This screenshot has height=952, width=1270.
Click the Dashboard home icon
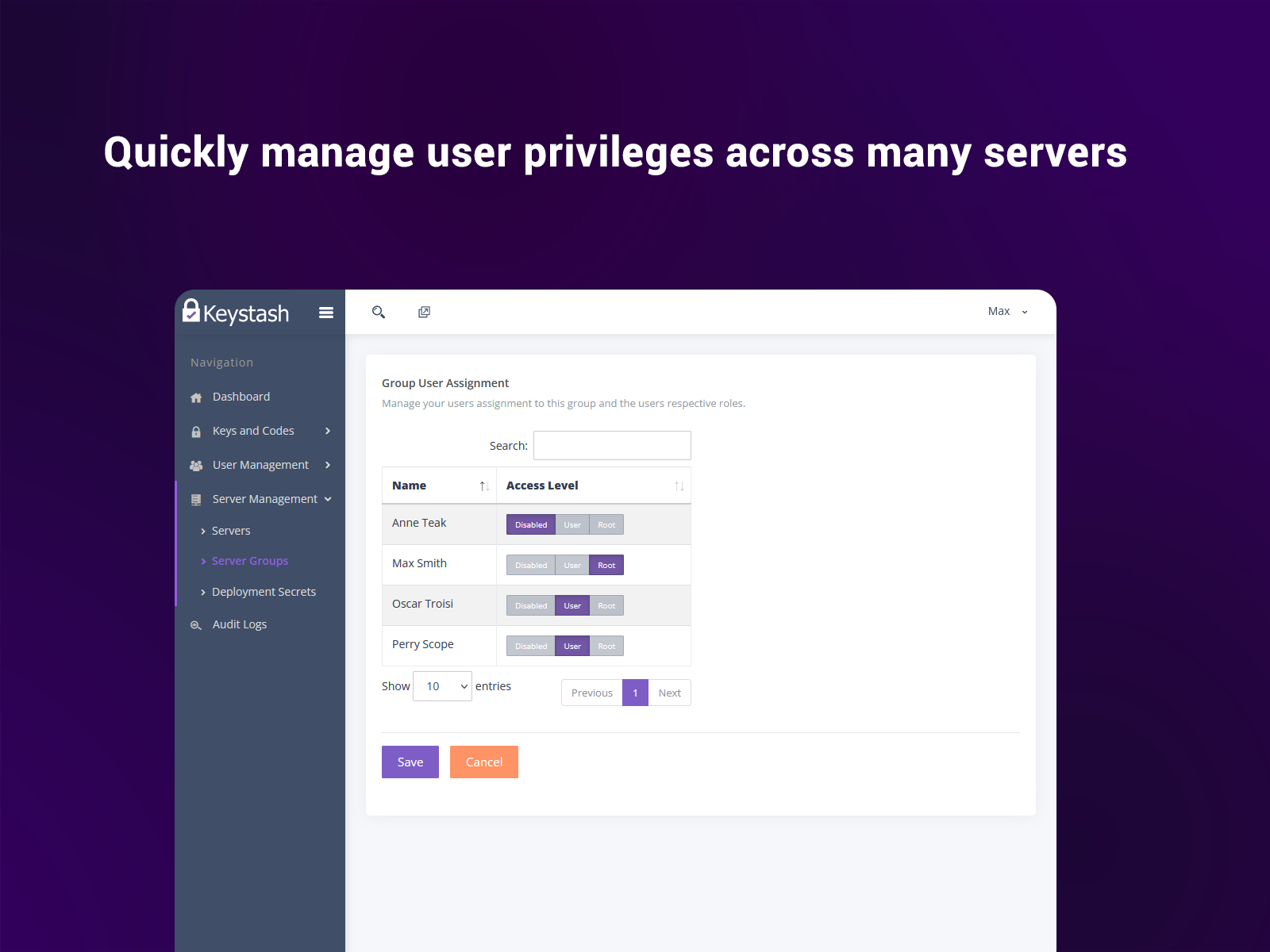[x=196, y=397]
